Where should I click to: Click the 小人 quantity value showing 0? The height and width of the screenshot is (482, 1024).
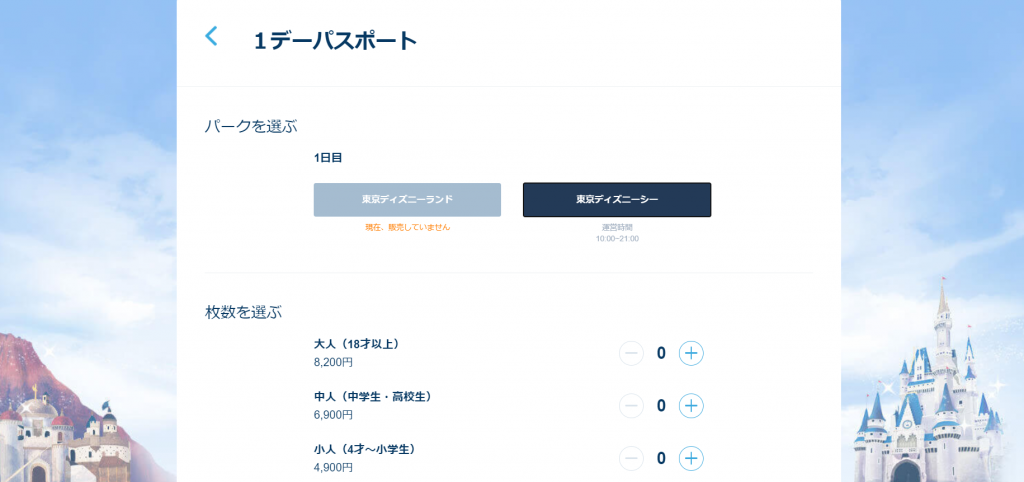(661, 459)
